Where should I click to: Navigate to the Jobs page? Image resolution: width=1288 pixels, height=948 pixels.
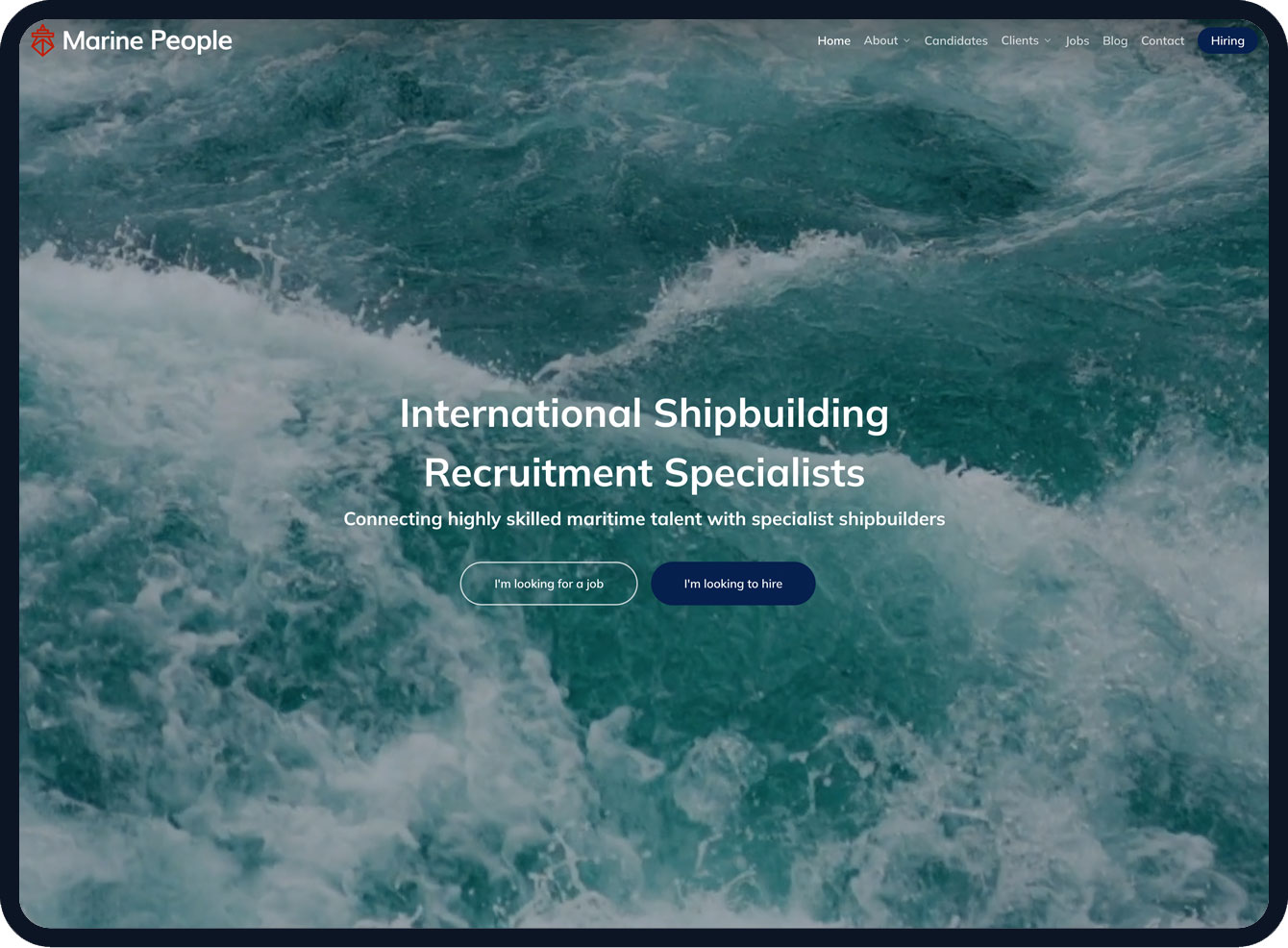1077,40
